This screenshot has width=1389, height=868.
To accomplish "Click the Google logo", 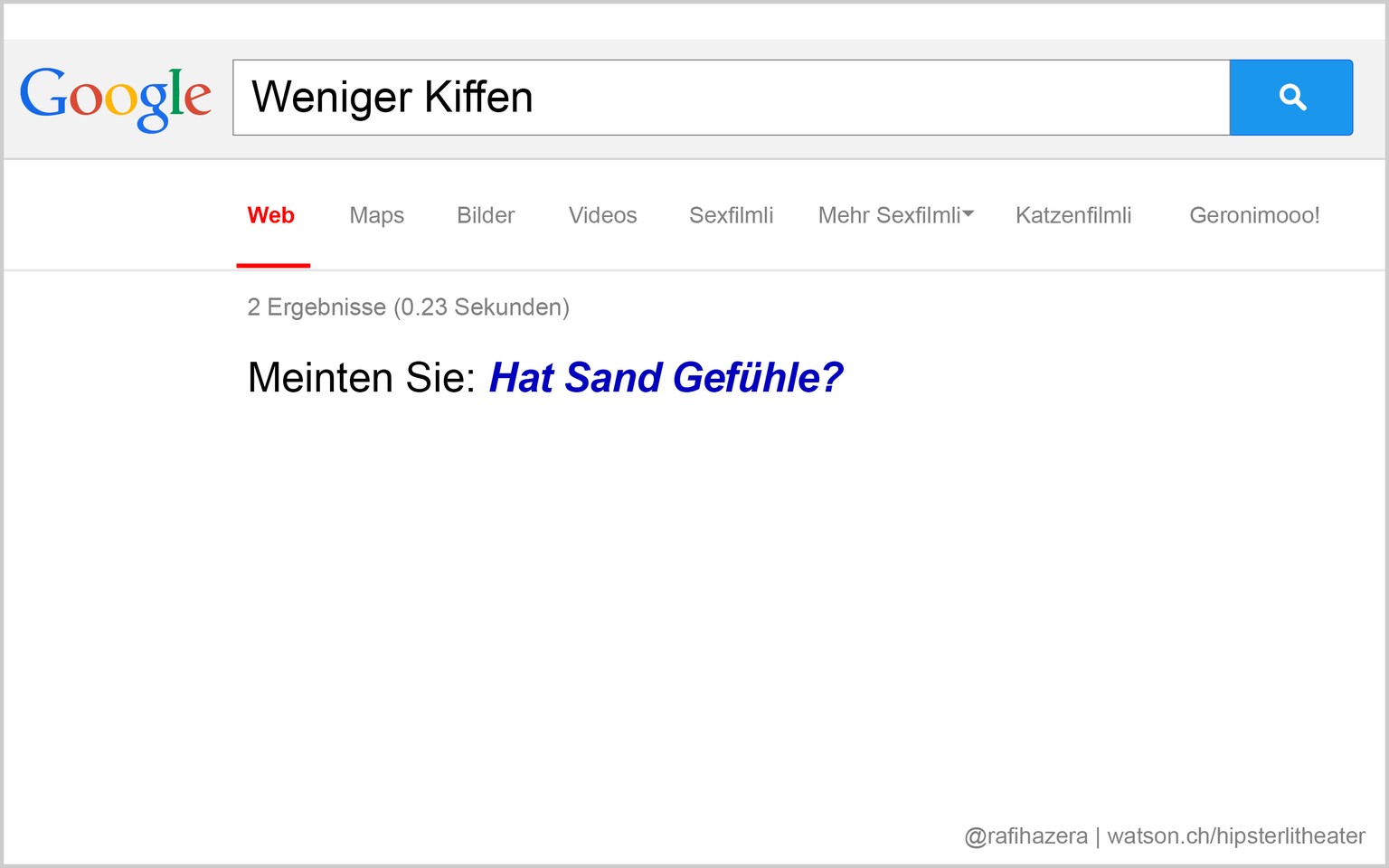I will point(116,98).
